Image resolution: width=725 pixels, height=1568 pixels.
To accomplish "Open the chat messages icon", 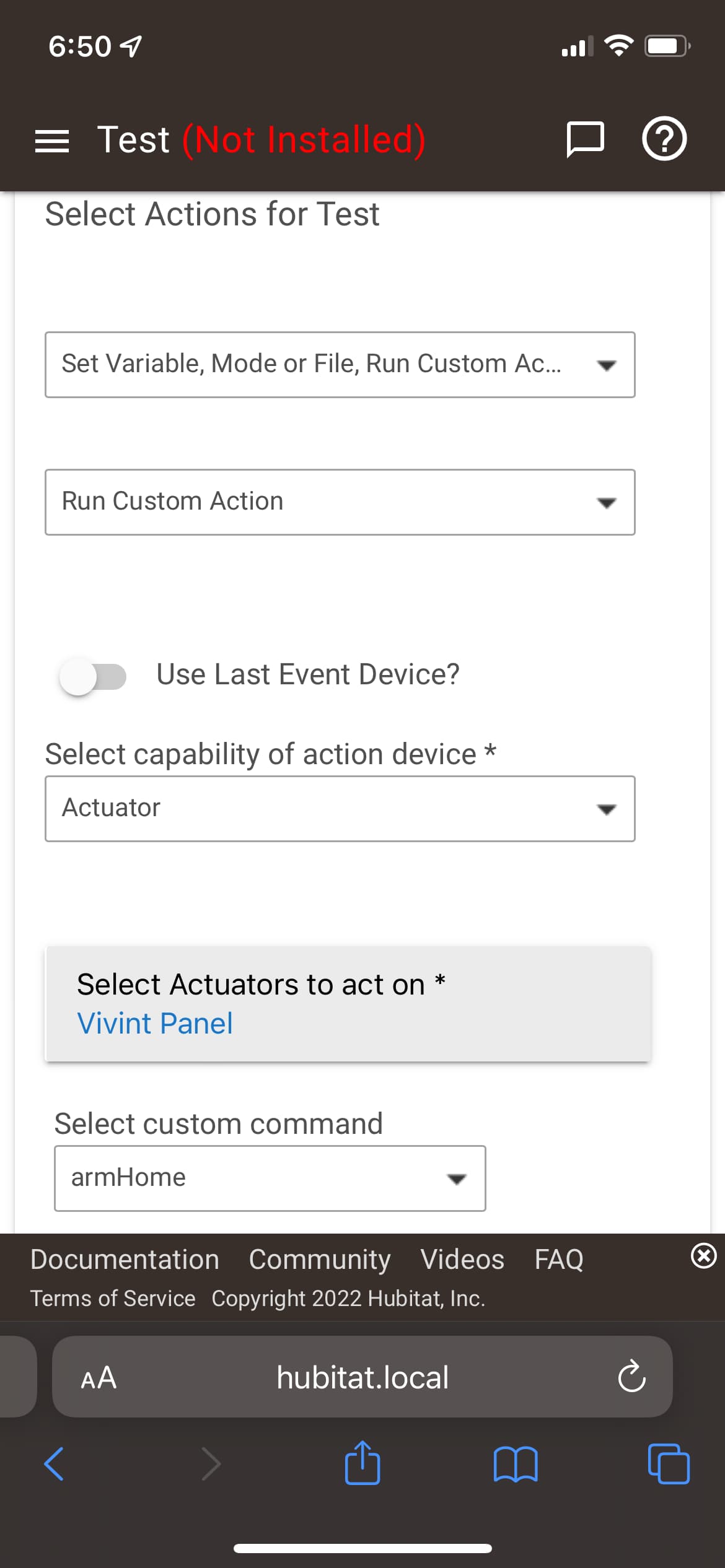I will tap(585, 139).
